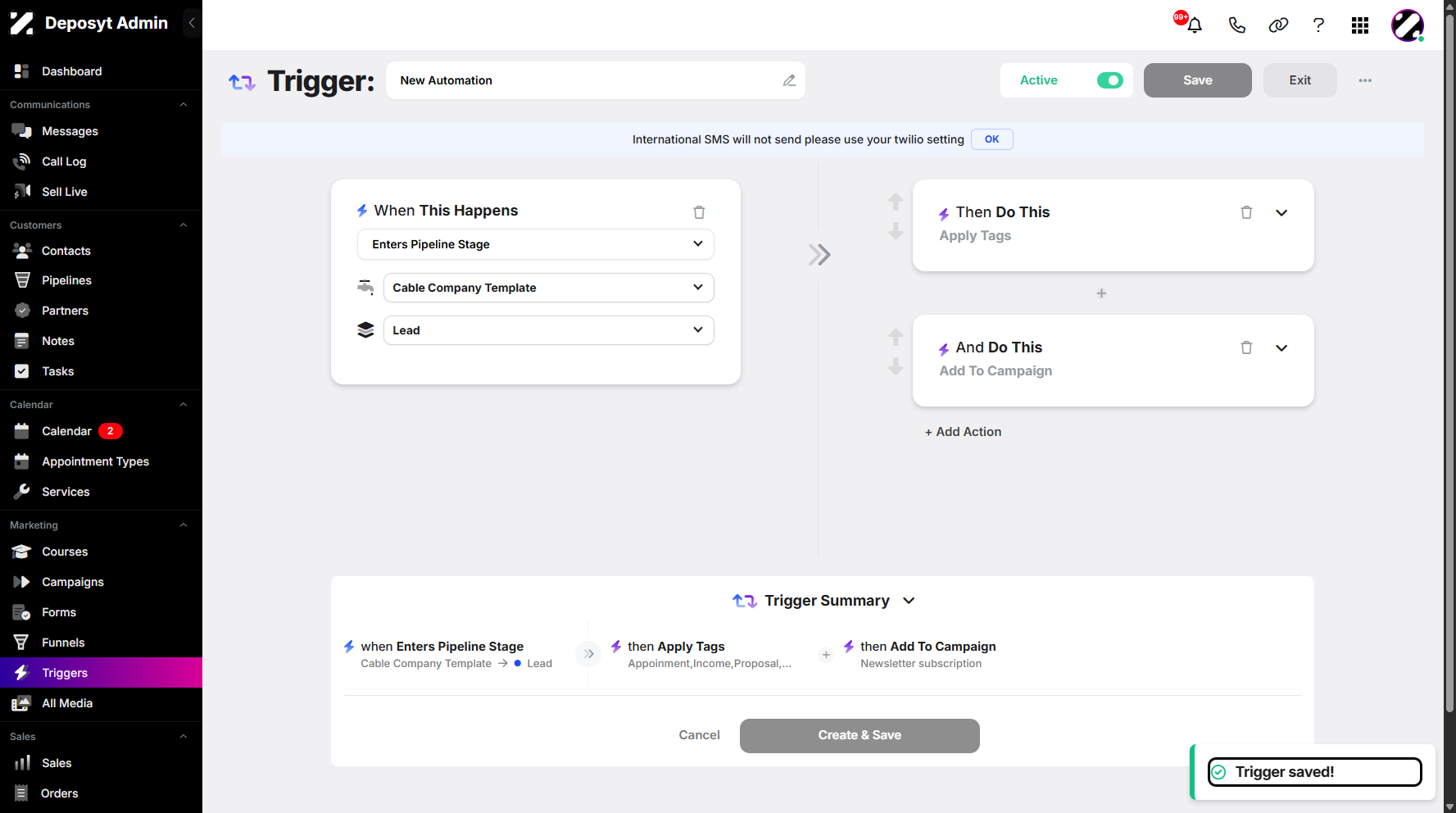Expand the And Do This card chevron

coord(1281,347)
